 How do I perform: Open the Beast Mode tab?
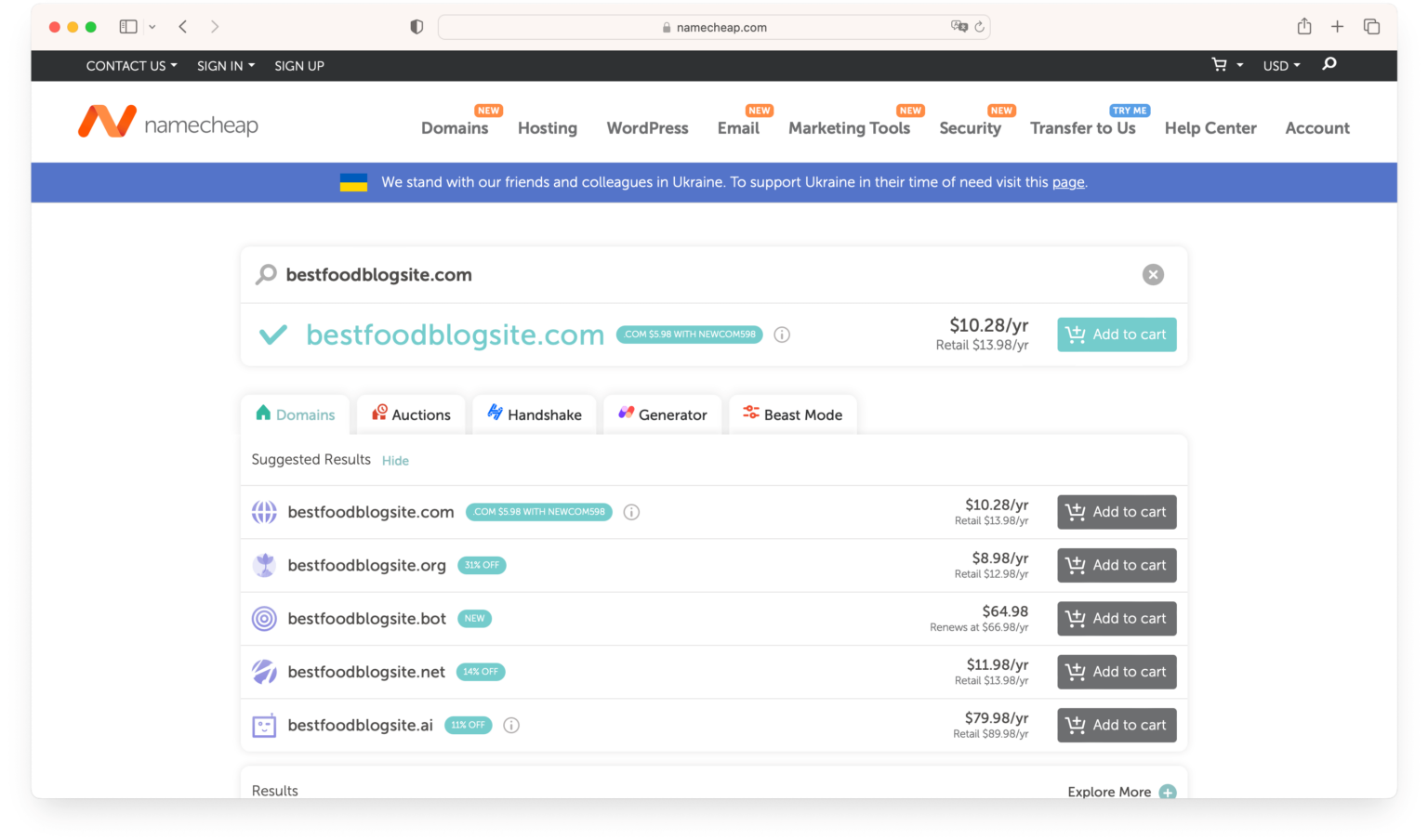(793, 414)
